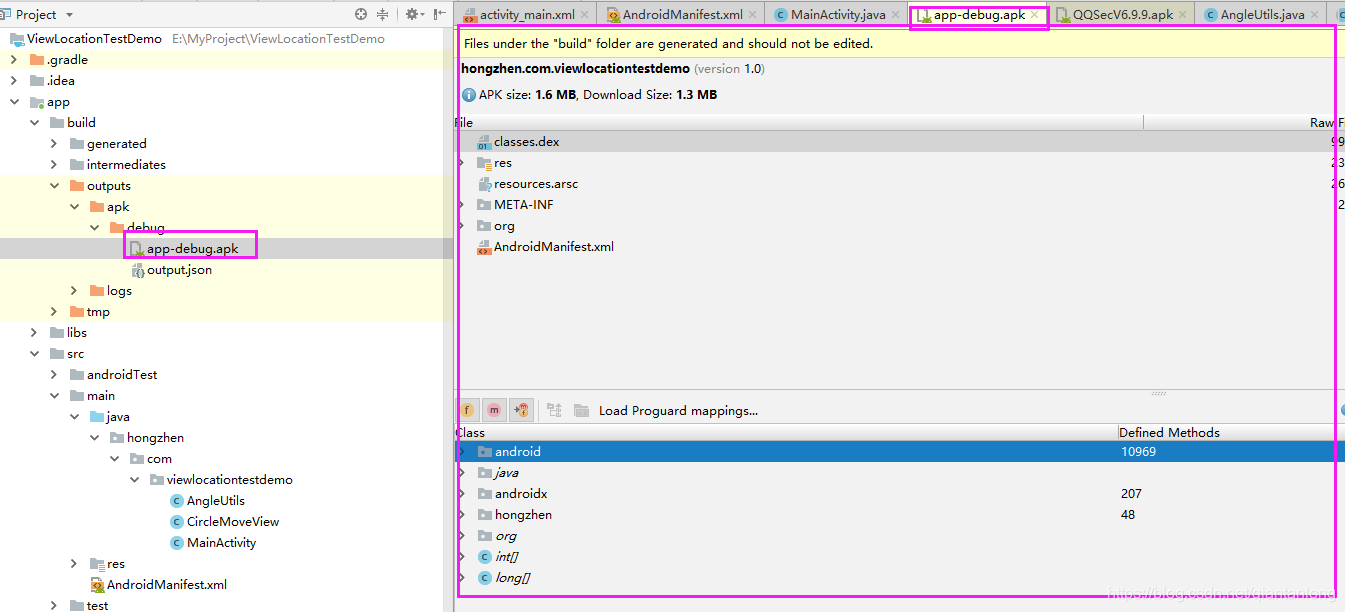Screen dimensions: 1345x612
Task: Switch to AngleUtils.java tab
Action: [1262, 15]
